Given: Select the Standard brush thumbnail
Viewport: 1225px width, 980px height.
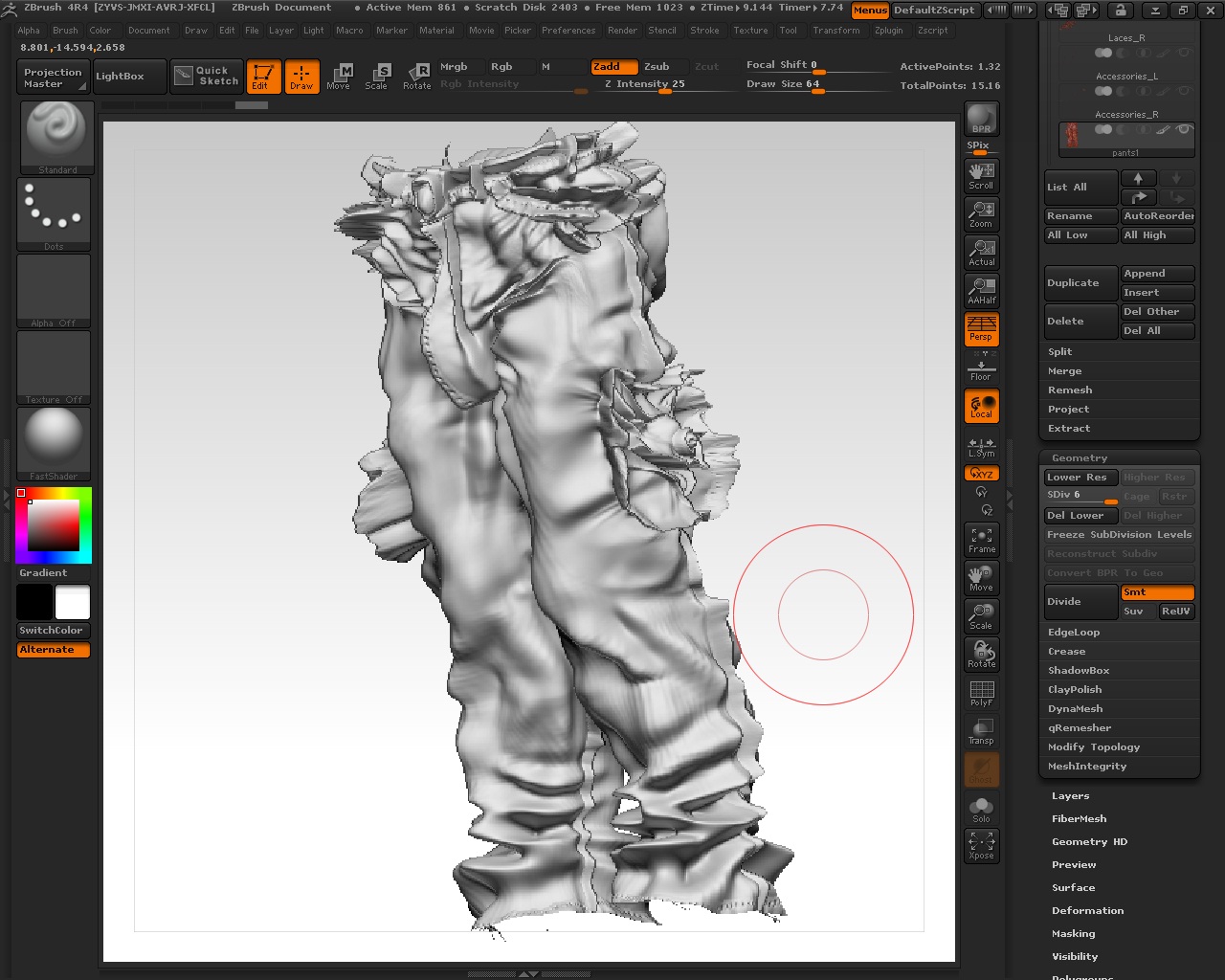Looking at the screenshot, I should pos(56,138).
